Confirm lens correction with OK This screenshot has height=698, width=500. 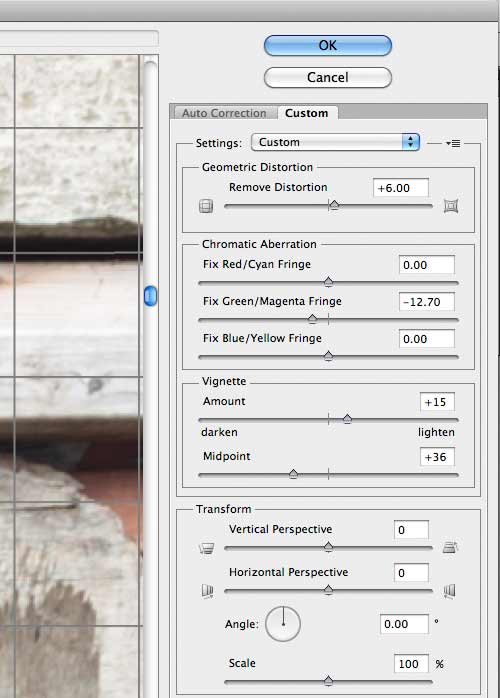tap(328, 45)
